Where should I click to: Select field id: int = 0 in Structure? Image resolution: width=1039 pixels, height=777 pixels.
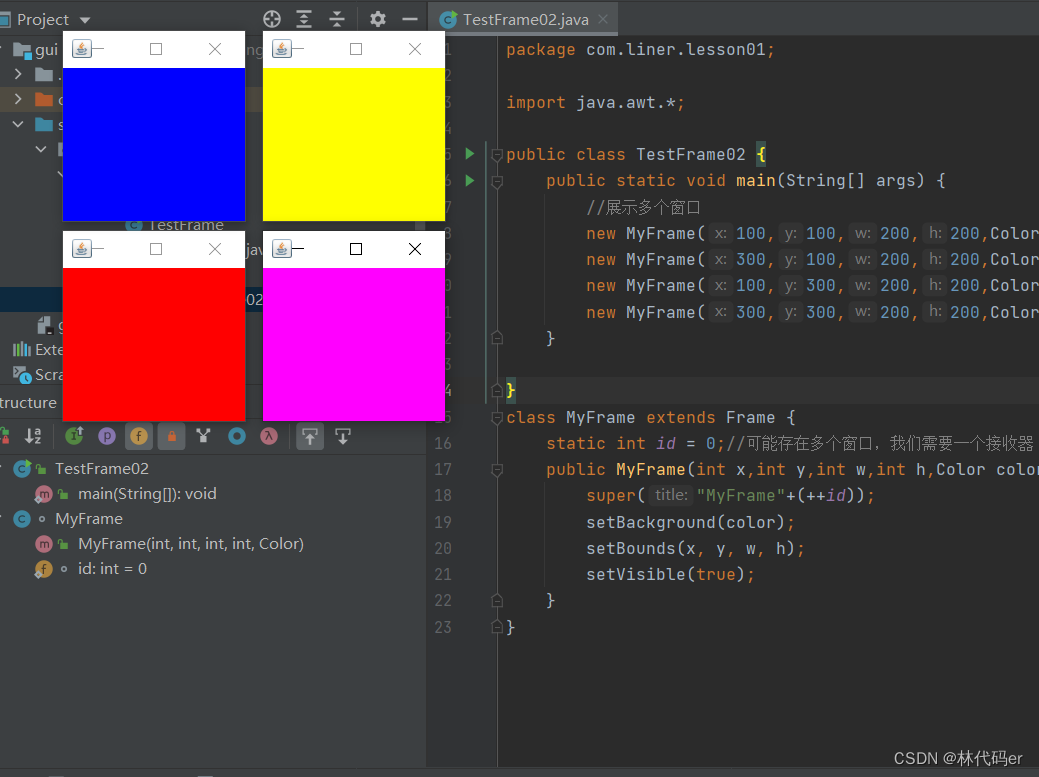112,569
